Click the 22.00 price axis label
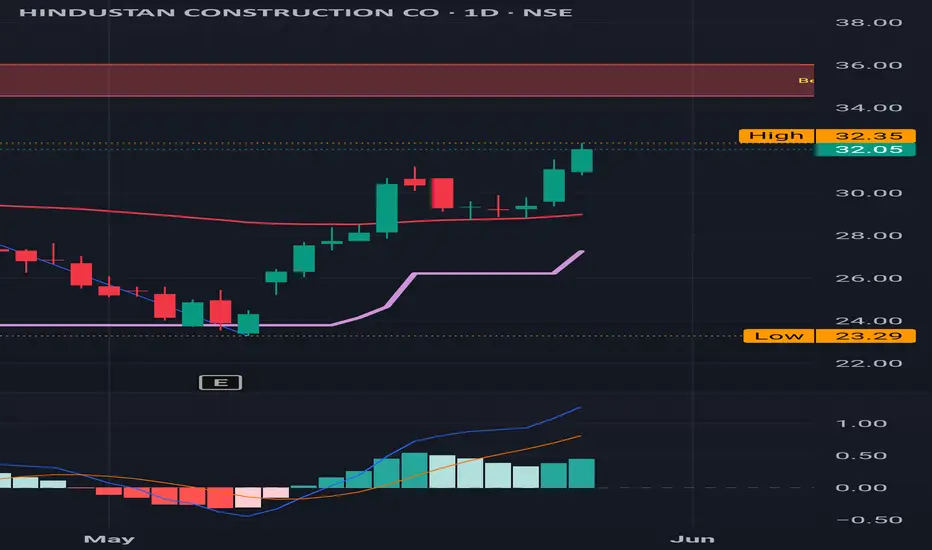 click(x=869, y=364)
